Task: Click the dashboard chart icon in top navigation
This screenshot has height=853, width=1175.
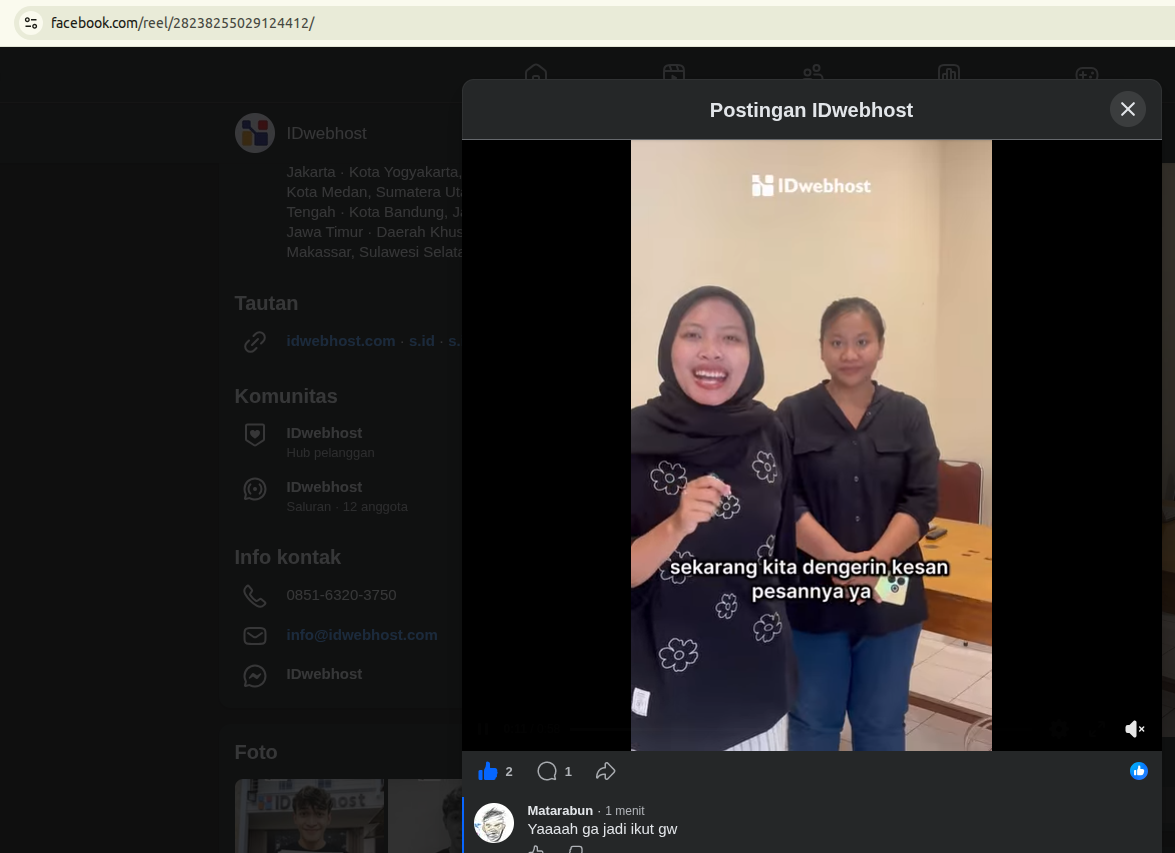Action: coord(949,74)
